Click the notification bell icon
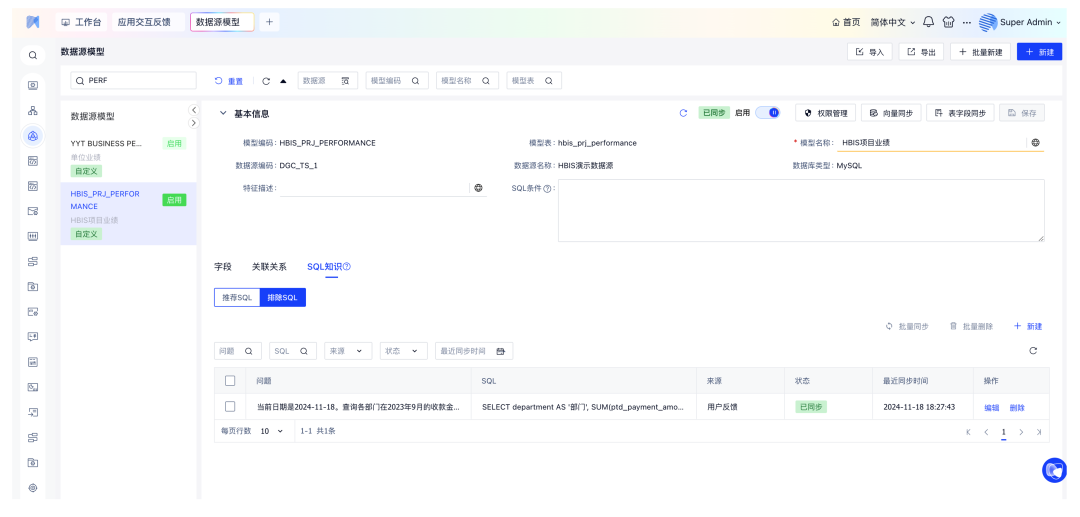The height and width of the screenshot is (517, 1080). [x=928, y=22]
